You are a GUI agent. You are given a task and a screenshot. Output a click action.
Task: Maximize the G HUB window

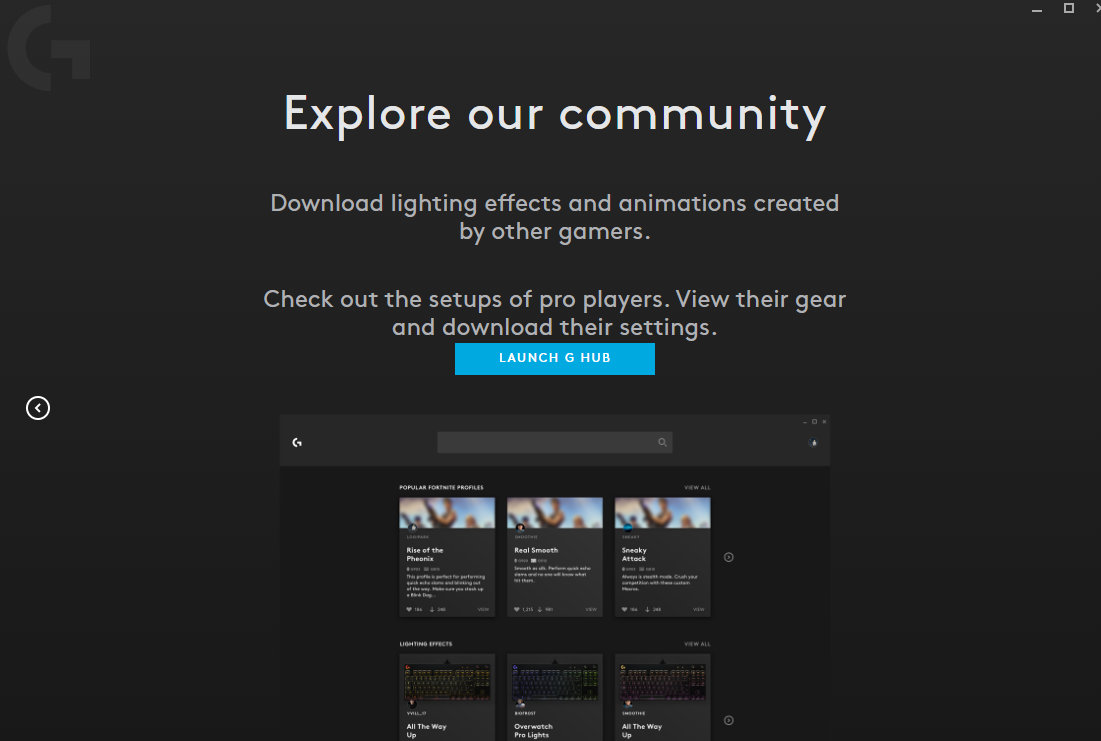coord(1069,8)
